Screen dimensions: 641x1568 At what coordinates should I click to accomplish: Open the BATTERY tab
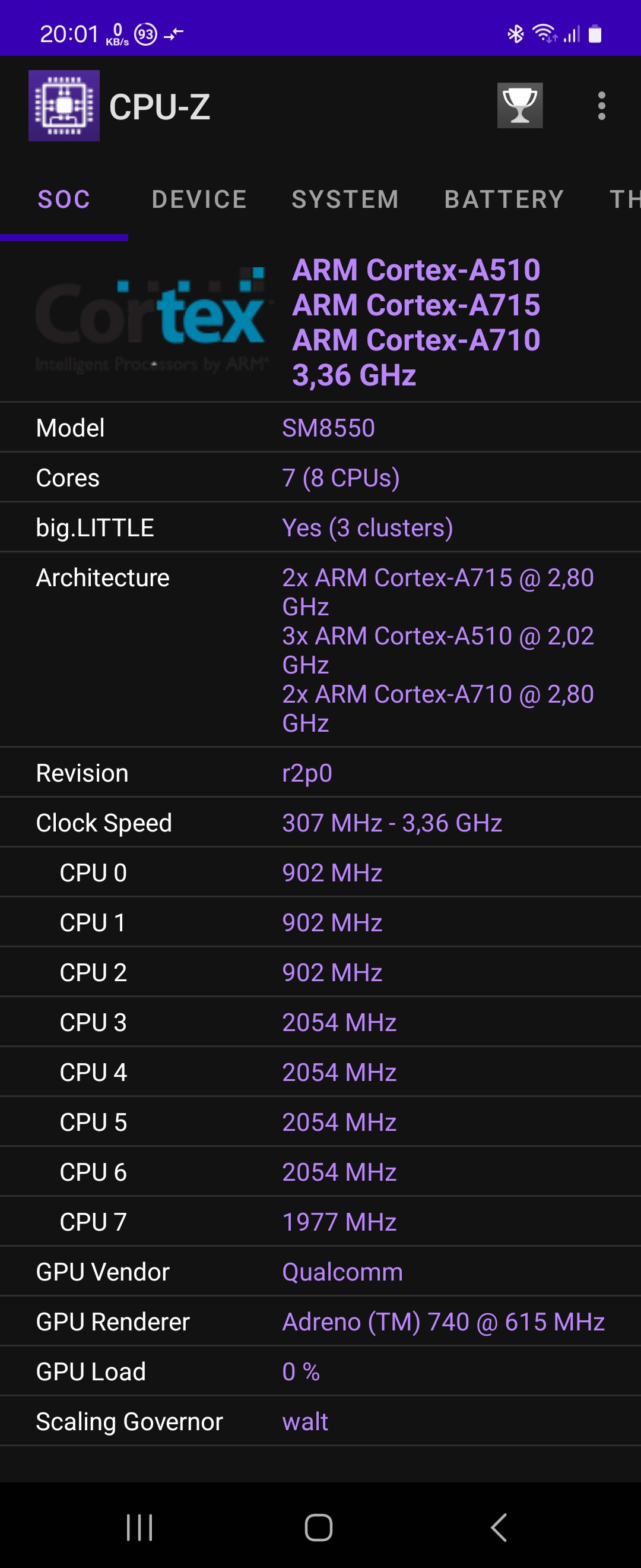tap(503, 200)
